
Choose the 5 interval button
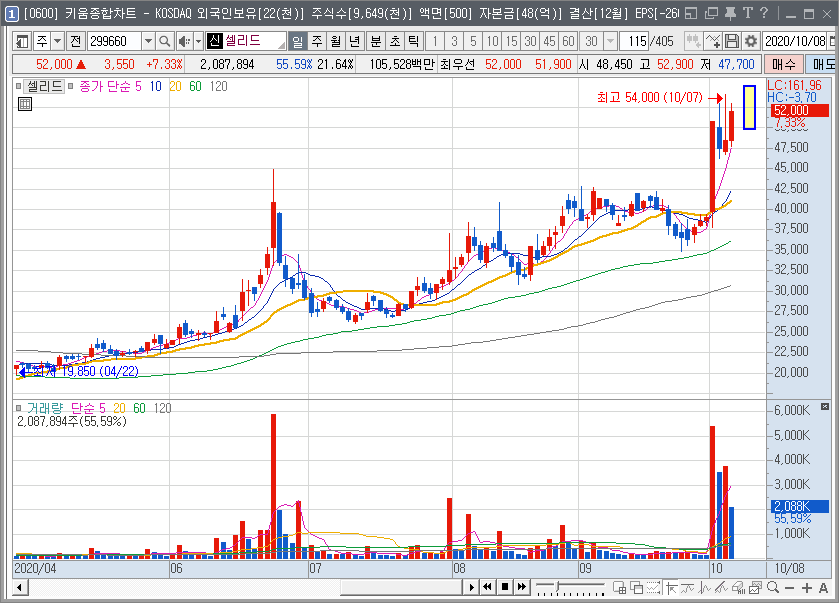(473, 41)
